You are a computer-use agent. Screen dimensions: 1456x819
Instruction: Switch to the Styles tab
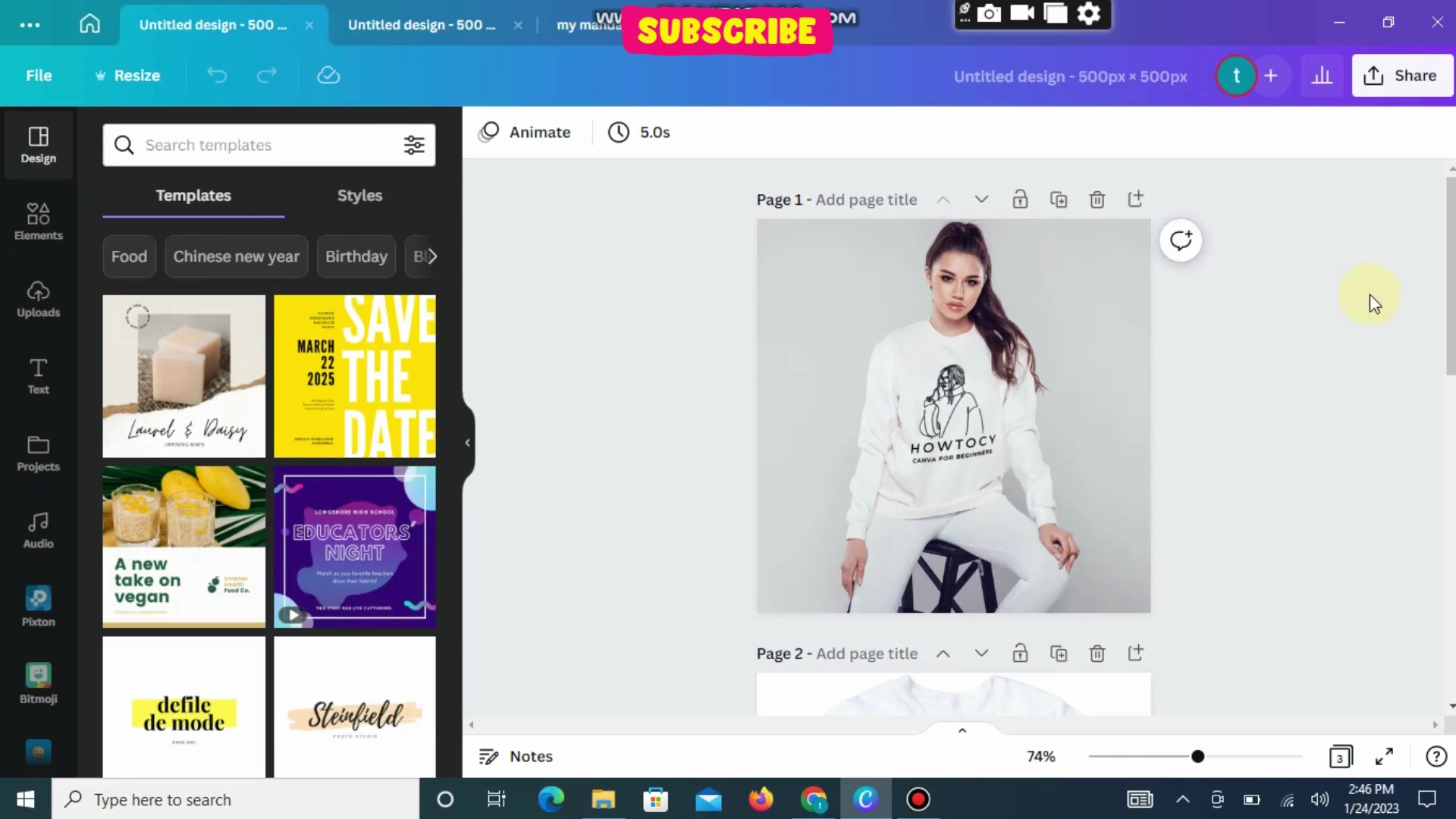pos(359,196)
